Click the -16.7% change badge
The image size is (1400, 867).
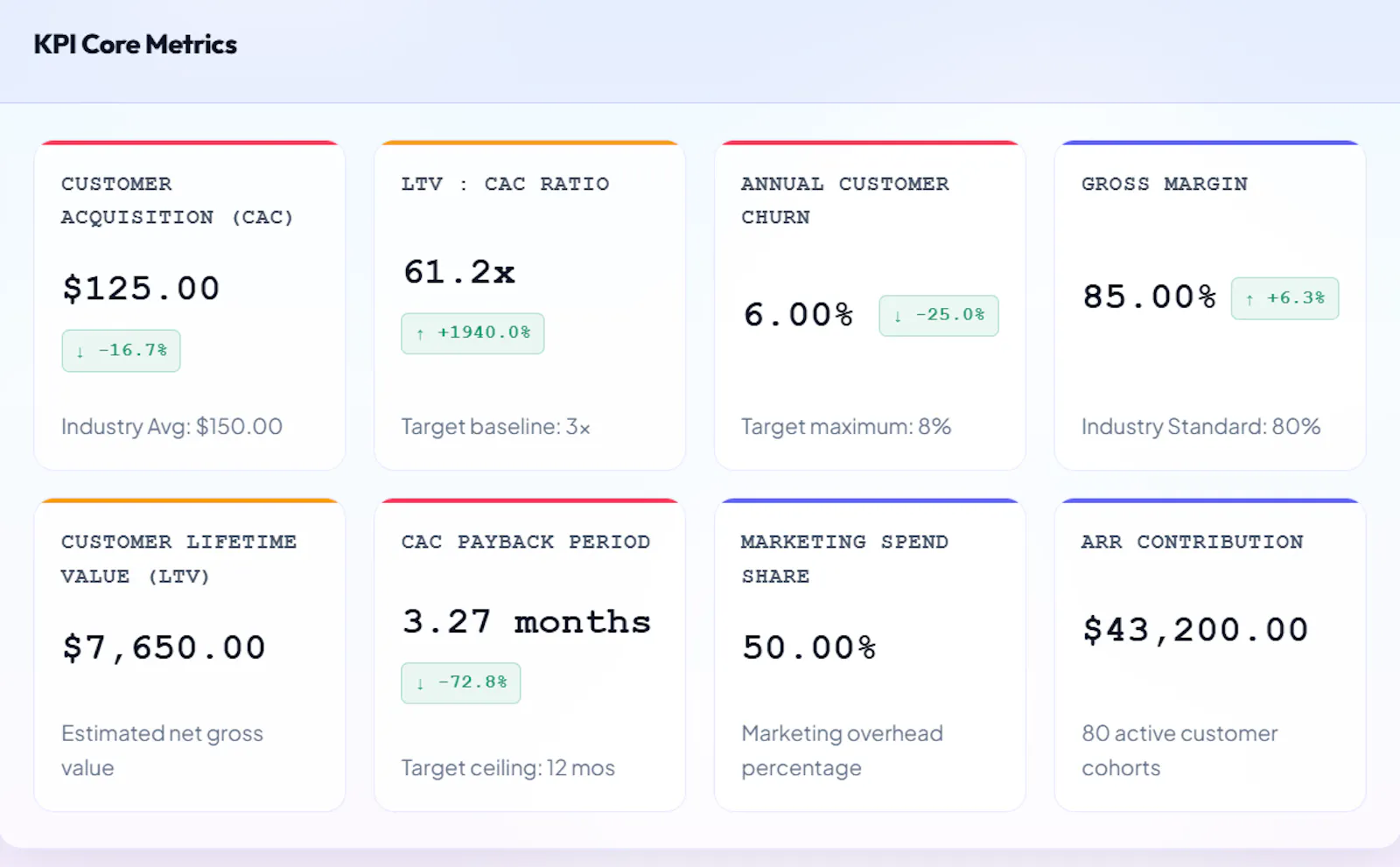pos(121,351)
